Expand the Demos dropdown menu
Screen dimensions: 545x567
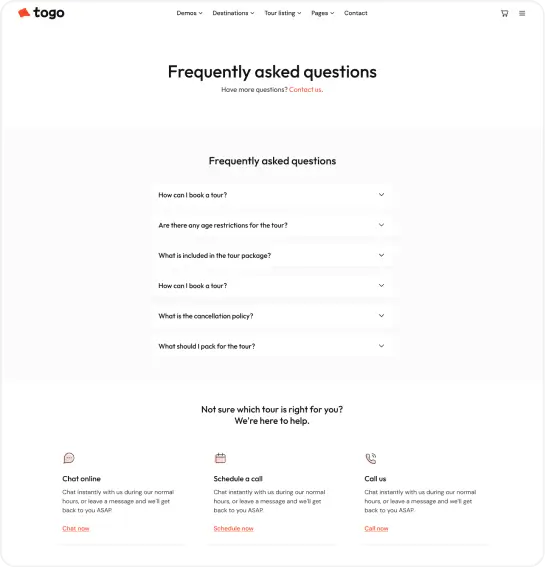pos(189,13)
